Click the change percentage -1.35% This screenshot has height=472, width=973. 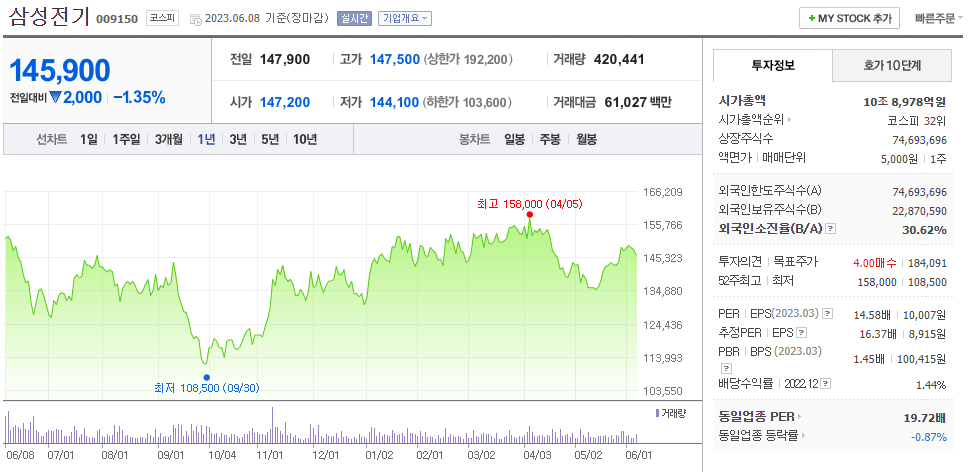coord(139,97)
